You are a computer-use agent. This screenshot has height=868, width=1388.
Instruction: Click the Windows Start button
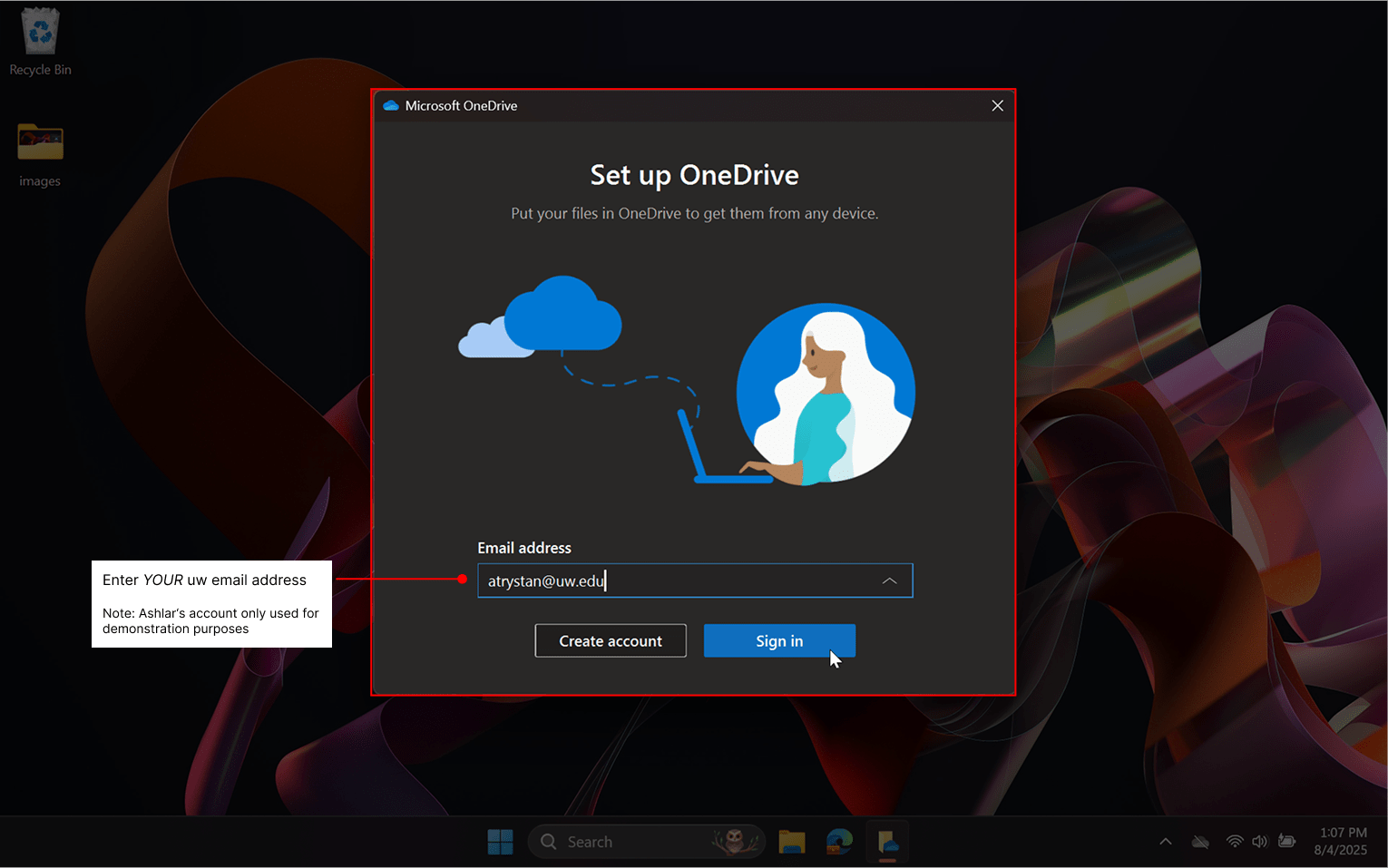point(500,842)
